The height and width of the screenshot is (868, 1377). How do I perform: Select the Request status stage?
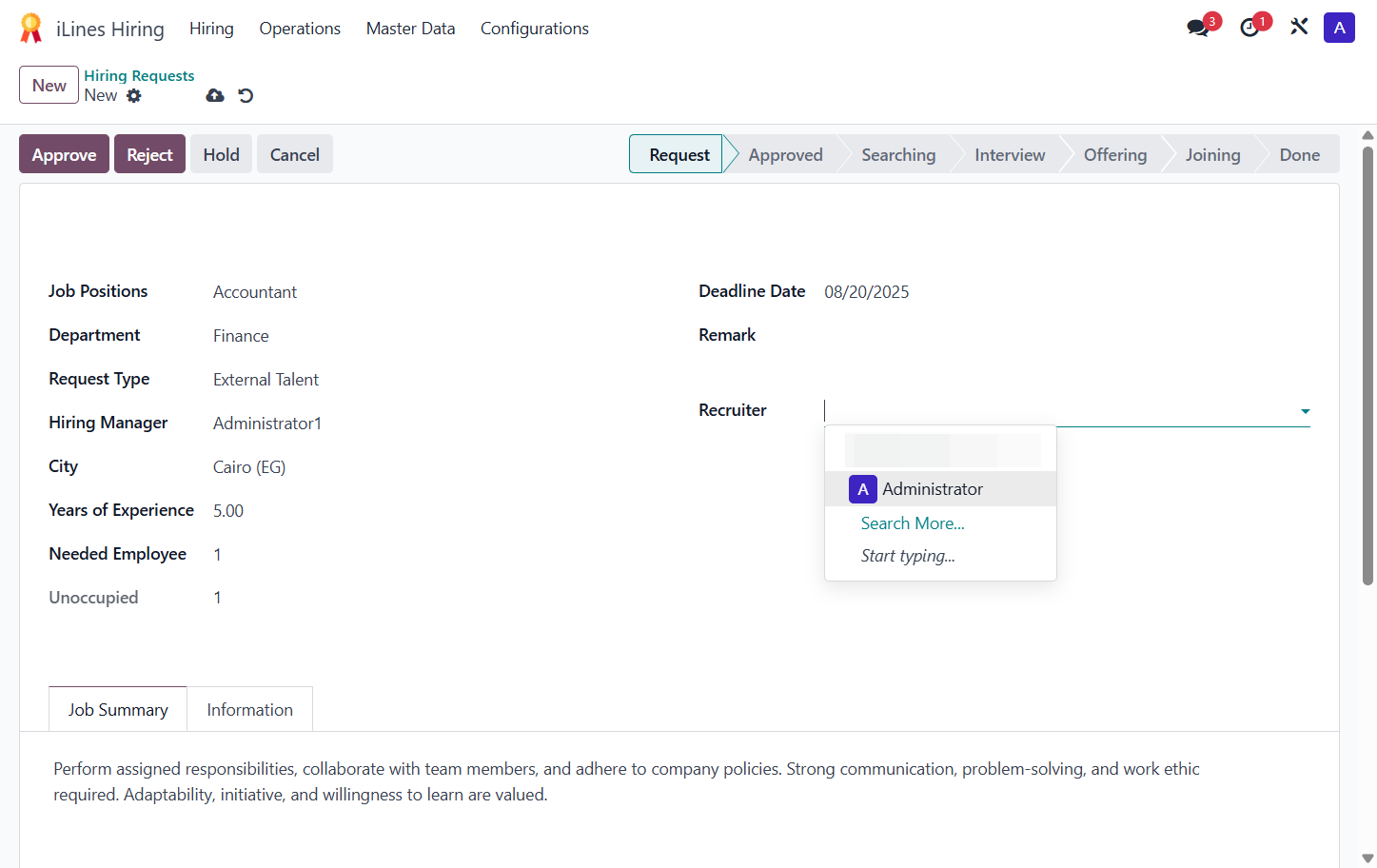(x=679, y=154)
